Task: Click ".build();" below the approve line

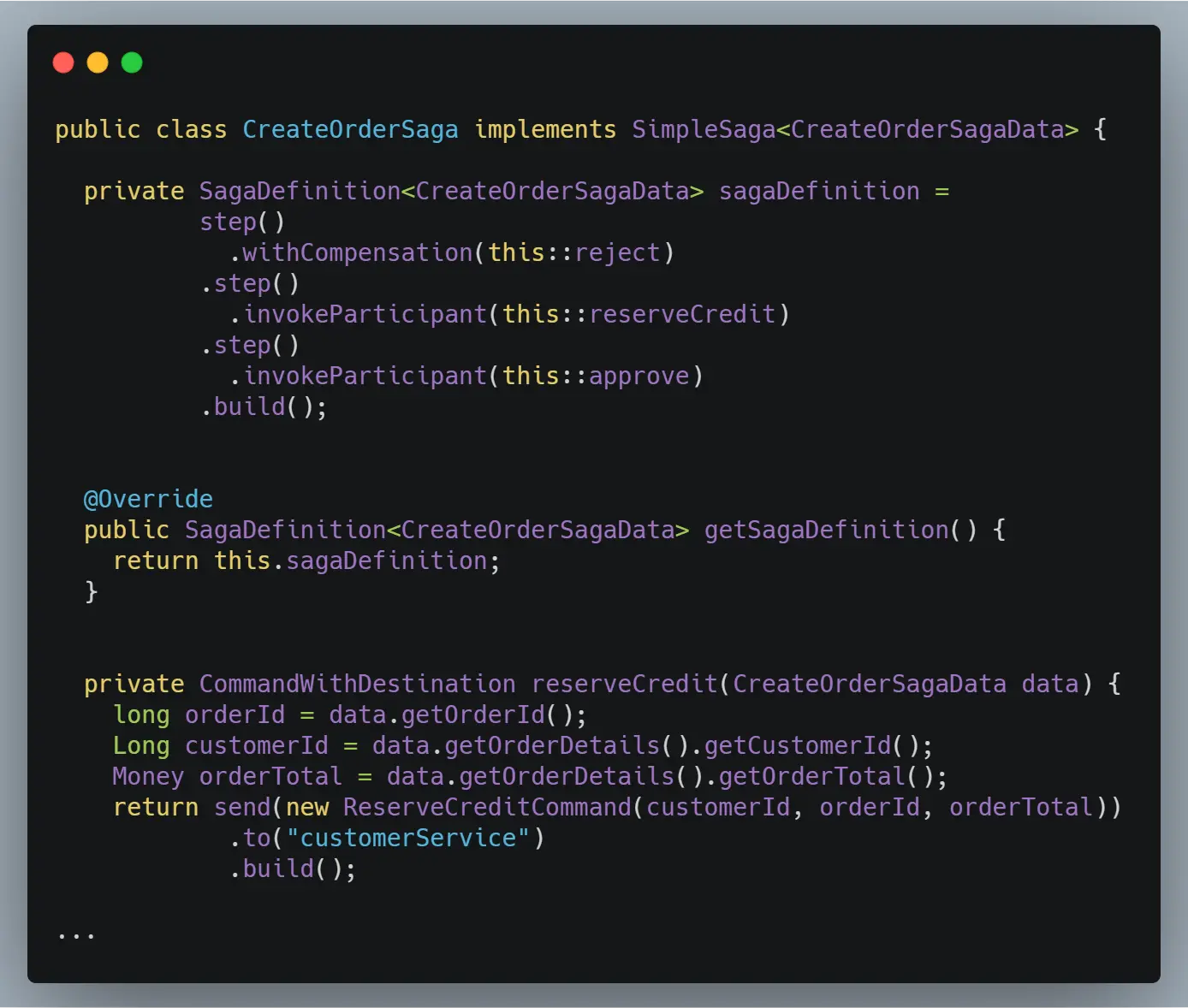Action: (264, 406)
